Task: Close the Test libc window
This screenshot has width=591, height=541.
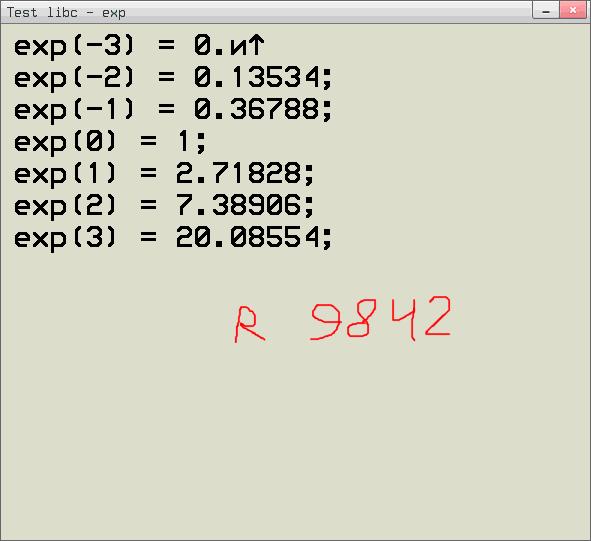Action: click(573, 10)
